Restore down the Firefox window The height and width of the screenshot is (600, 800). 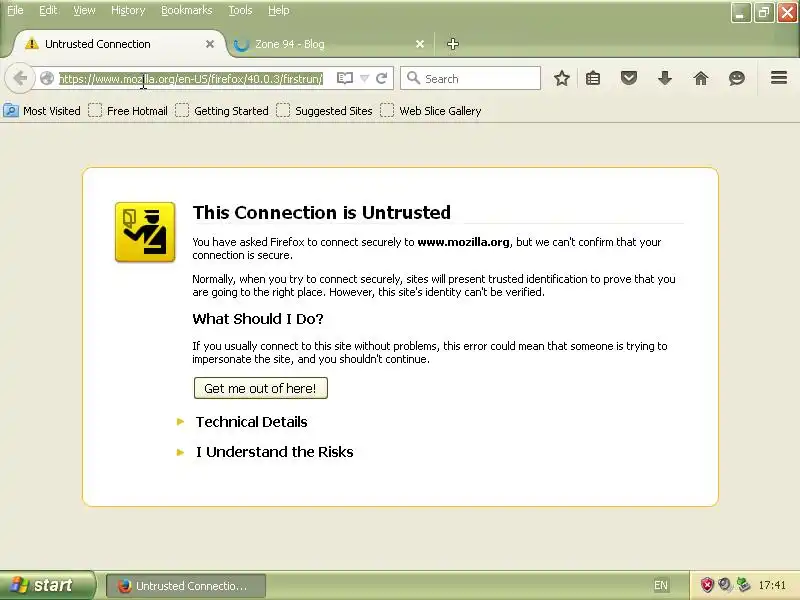(x=764, y=13)
